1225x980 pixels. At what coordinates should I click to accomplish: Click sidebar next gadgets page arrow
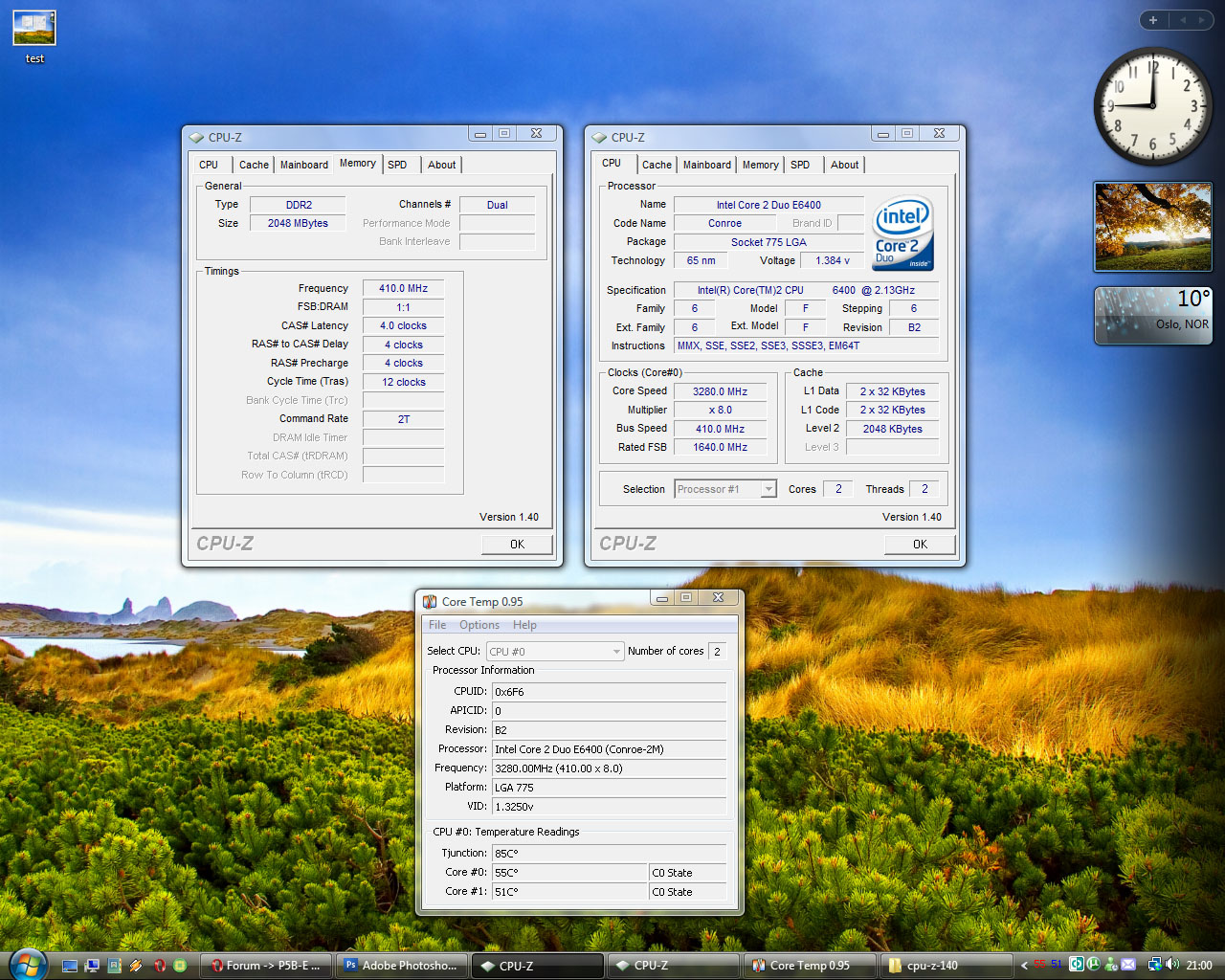pos(1201,20)
